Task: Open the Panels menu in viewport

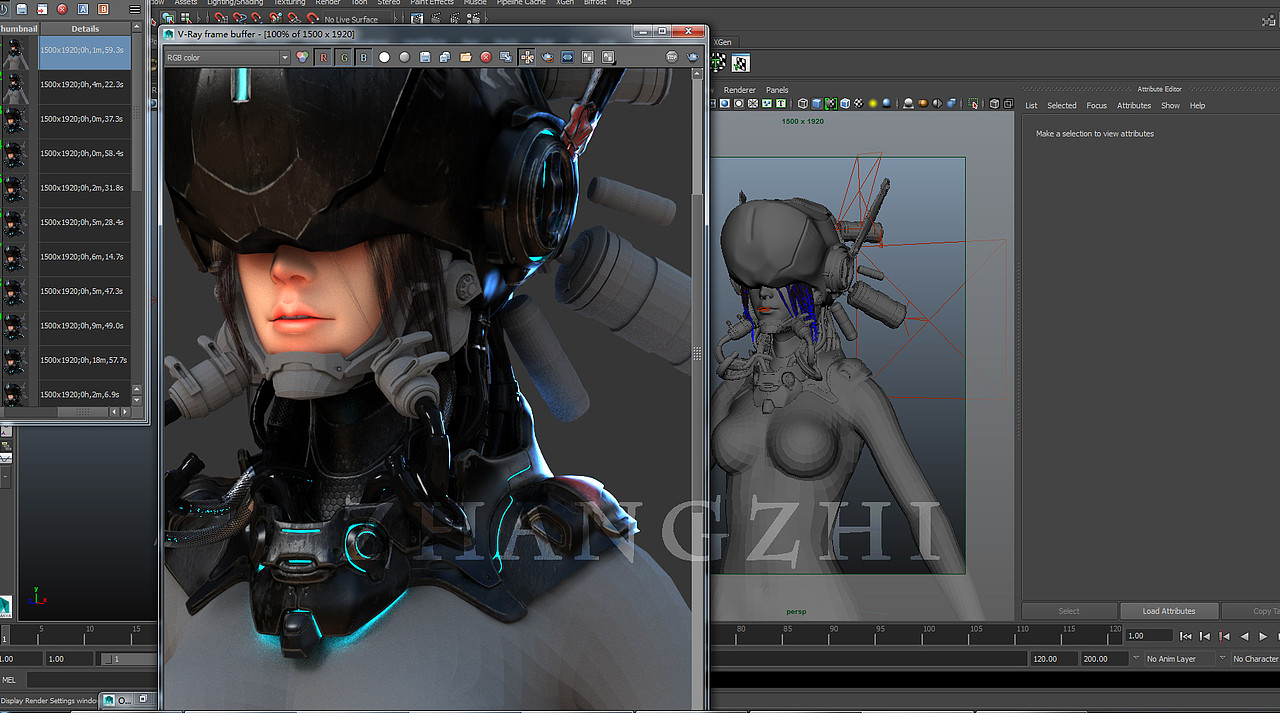Action: pos(777,90)
